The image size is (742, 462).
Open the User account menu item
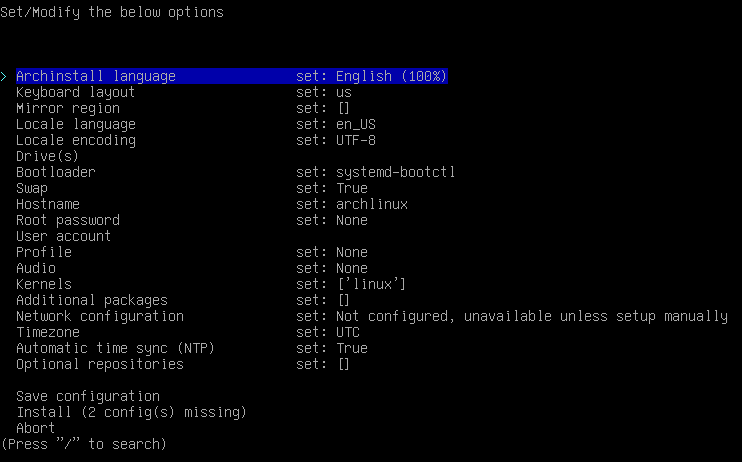[x=64, y=236]
